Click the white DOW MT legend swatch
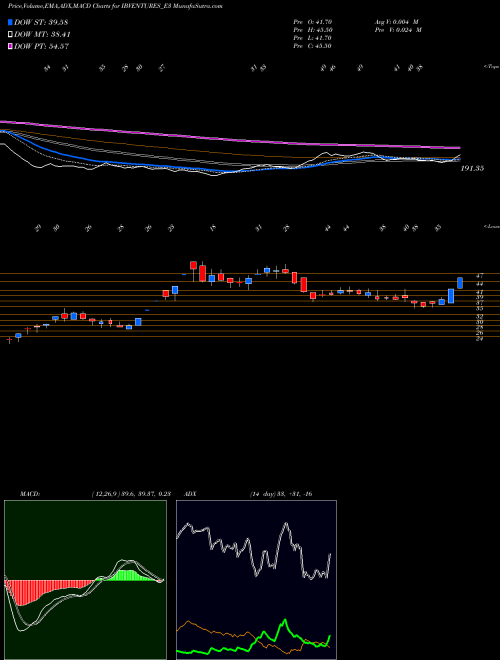Screen dimensions: 500x660 10,35
